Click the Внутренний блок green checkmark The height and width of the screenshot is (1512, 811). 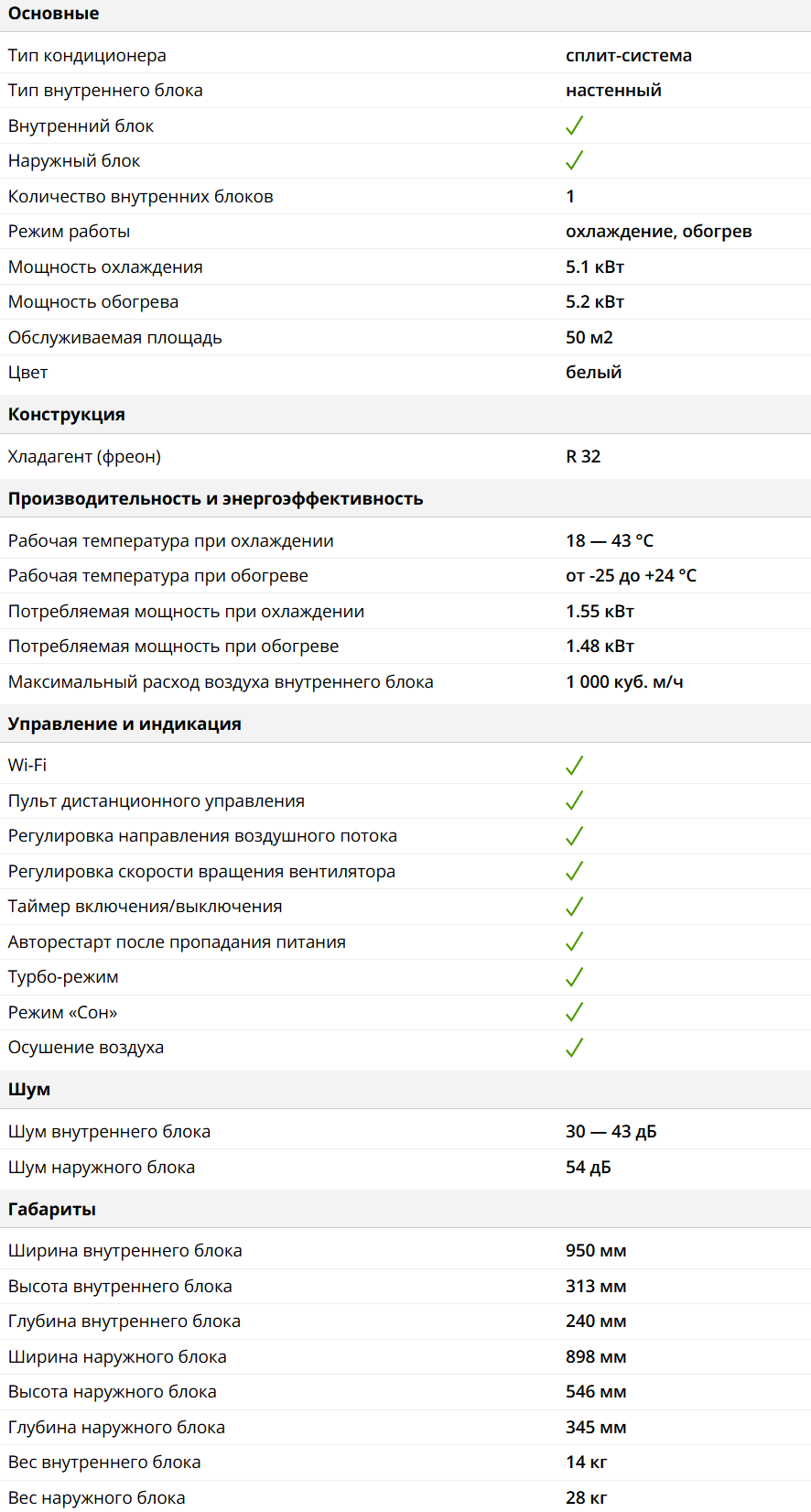point(574,125)
